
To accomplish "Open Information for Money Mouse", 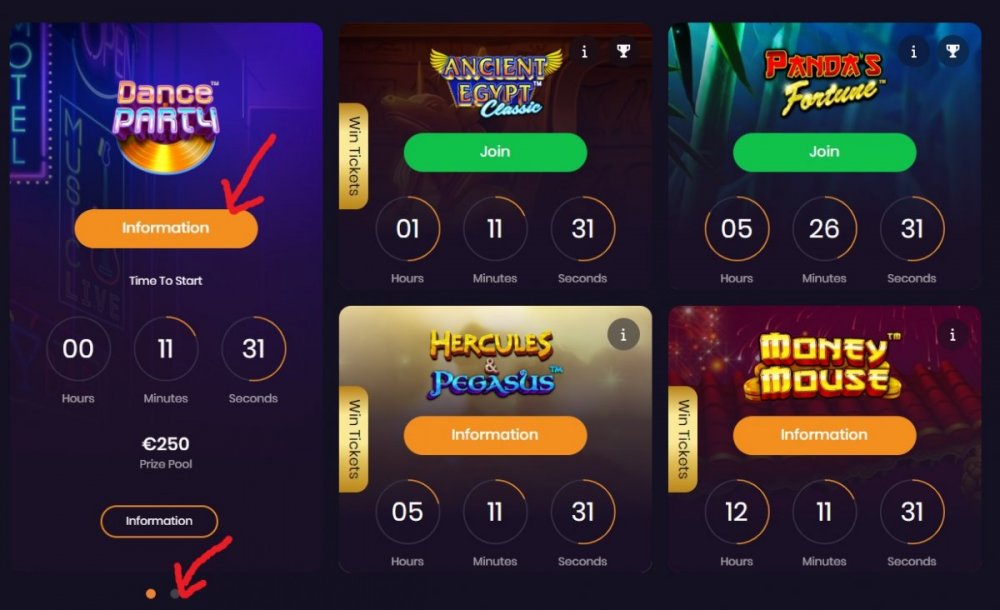I will 824,435.
